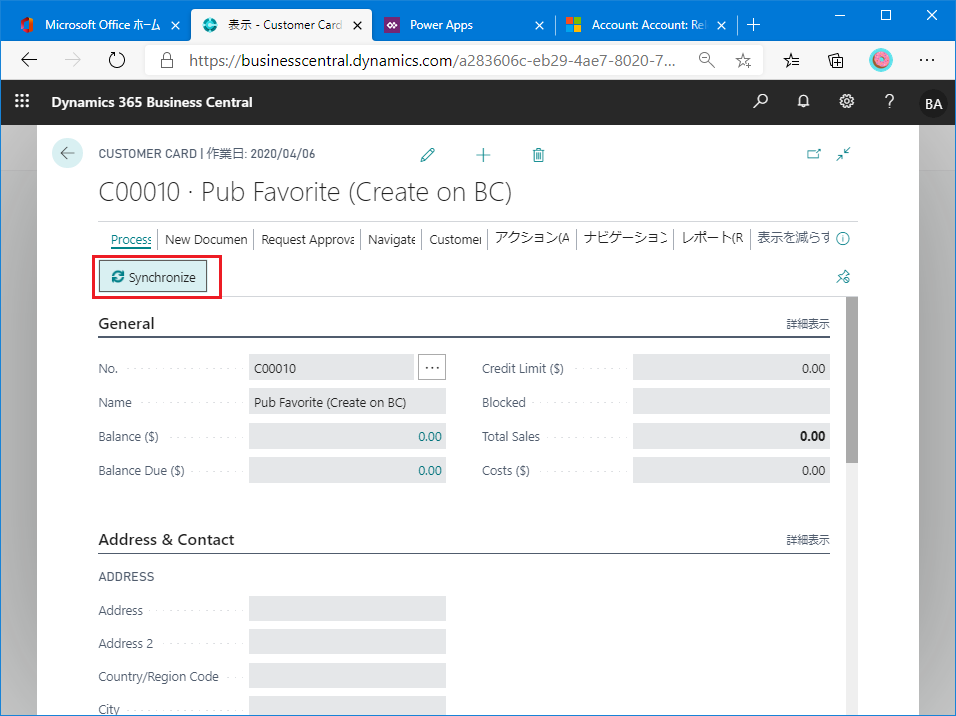
Task: Click the Blocked field
Action: (x=731, y=402)
